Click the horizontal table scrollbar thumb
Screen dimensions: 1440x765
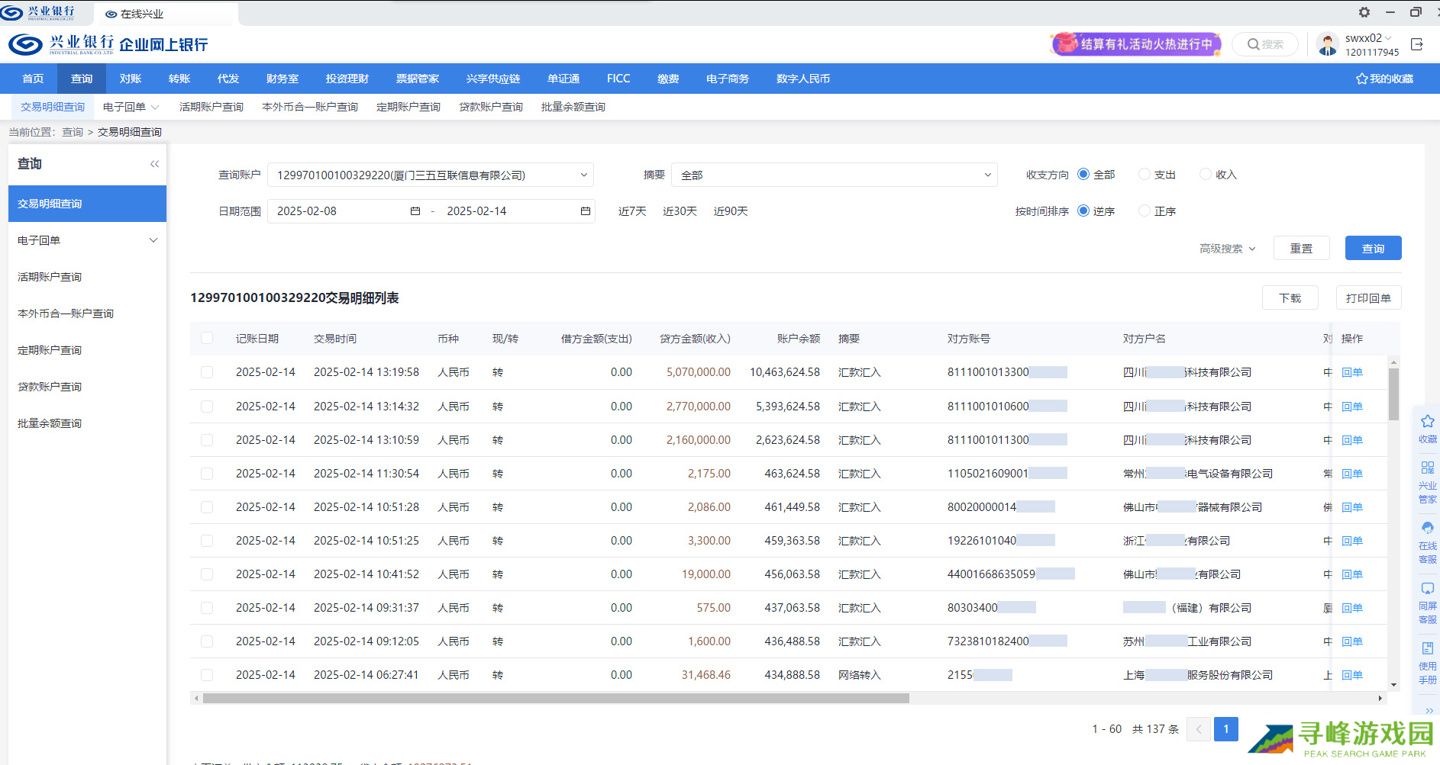click(555, 698)
